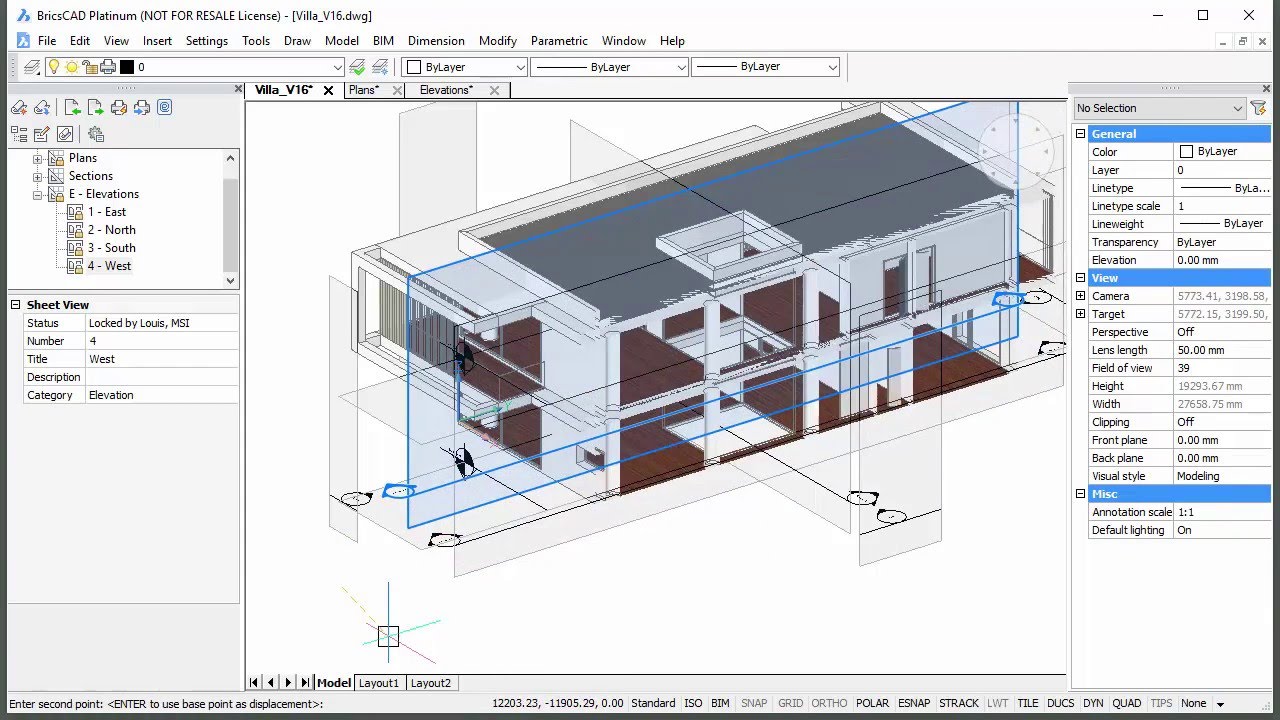Click the Open Sheet Set icon
This screenshot has width=1280, height=720.
[42, 108]
